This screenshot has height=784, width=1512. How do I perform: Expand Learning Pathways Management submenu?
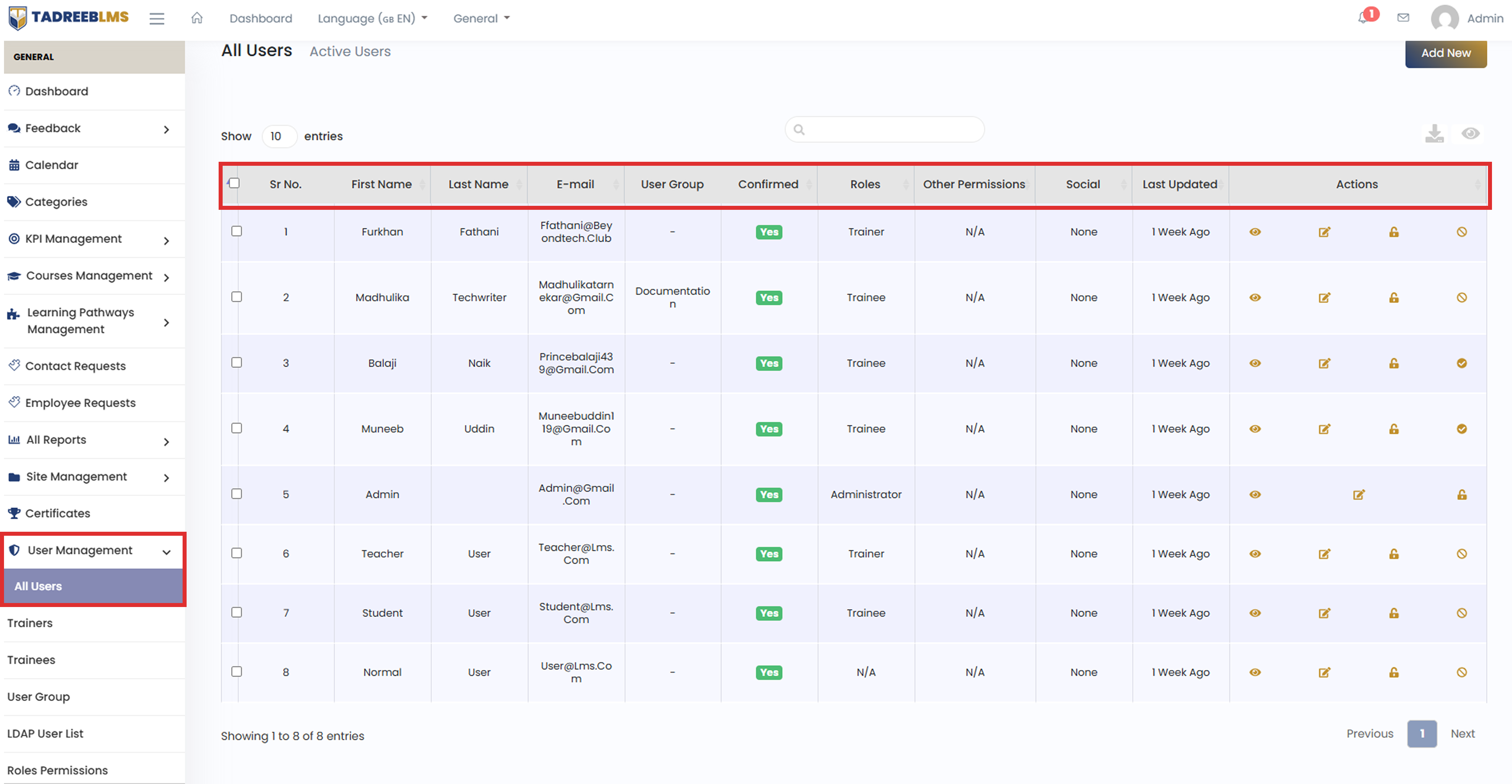[94, 321]
